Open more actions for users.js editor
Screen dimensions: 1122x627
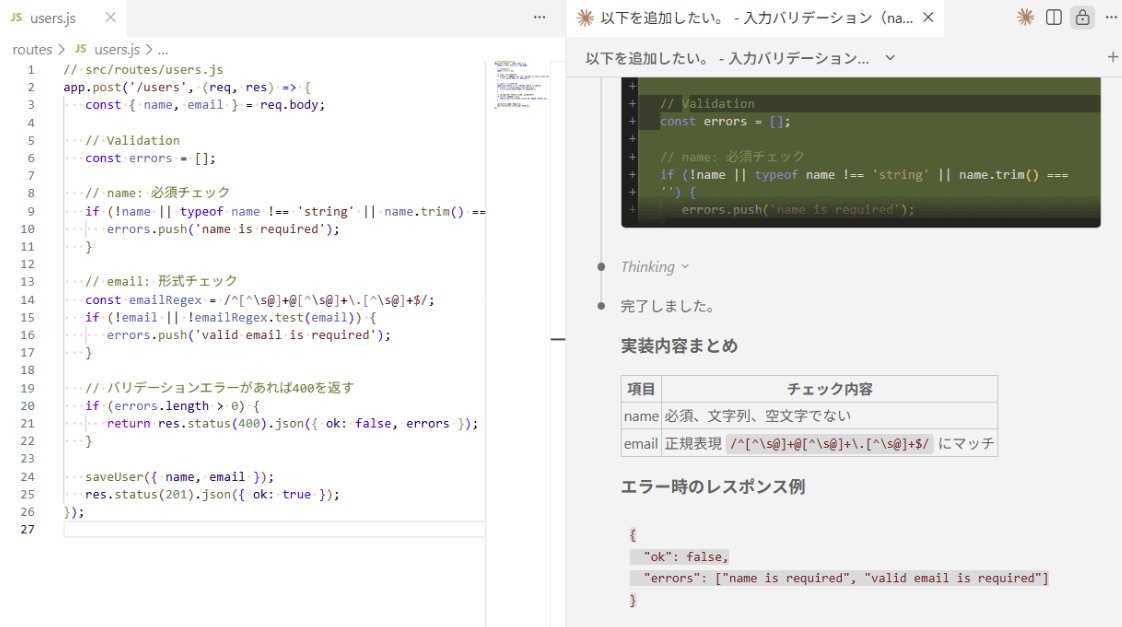(540, 17)
